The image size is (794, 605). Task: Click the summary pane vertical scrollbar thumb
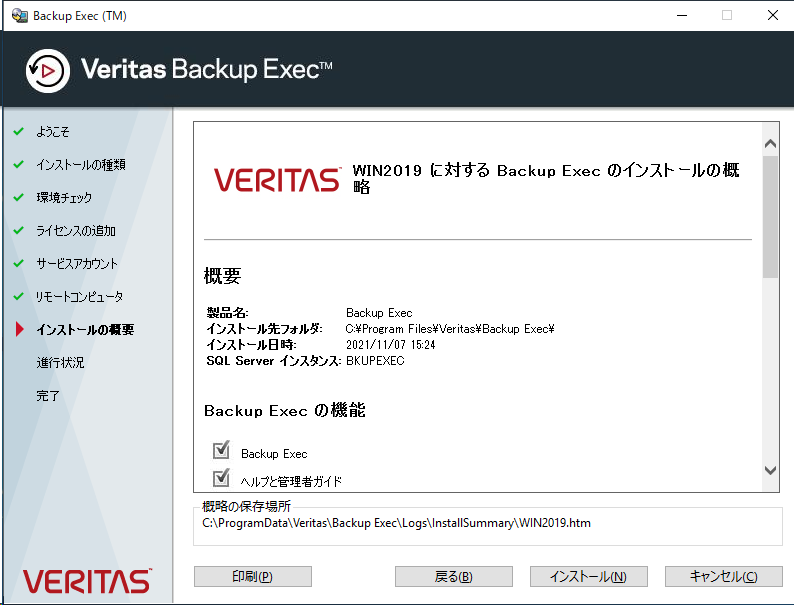tap(770, 217)
